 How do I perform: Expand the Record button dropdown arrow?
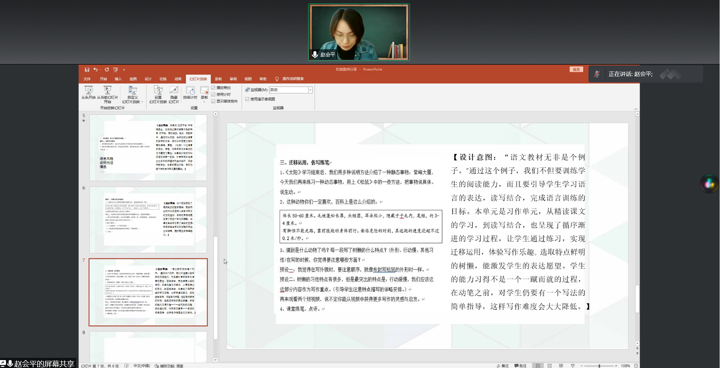pos(204,102)
